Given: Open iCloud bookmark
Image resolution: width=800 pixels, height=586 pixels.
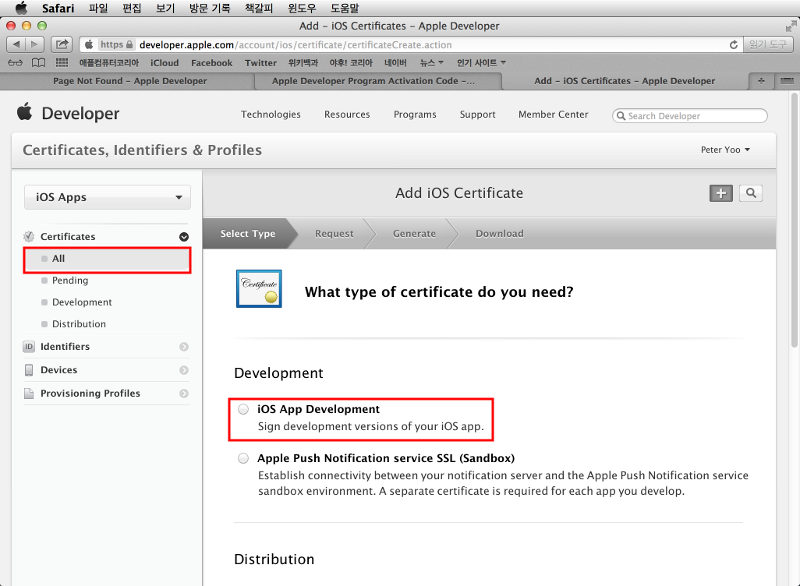Looking at the screenshot, I should tap(164, 63).
